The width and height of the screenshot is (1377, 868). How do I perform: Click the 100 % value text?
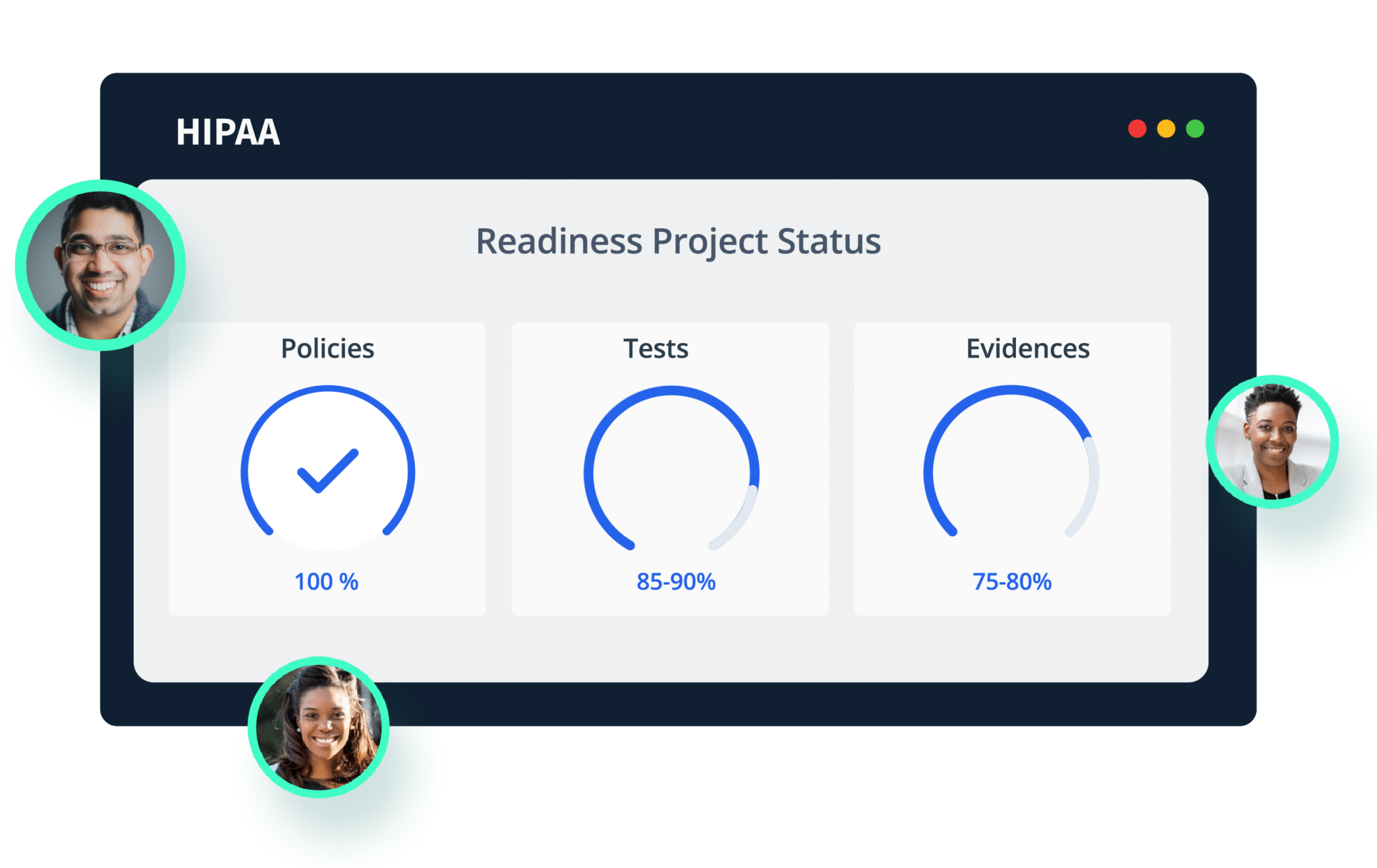tap(327, 582)
